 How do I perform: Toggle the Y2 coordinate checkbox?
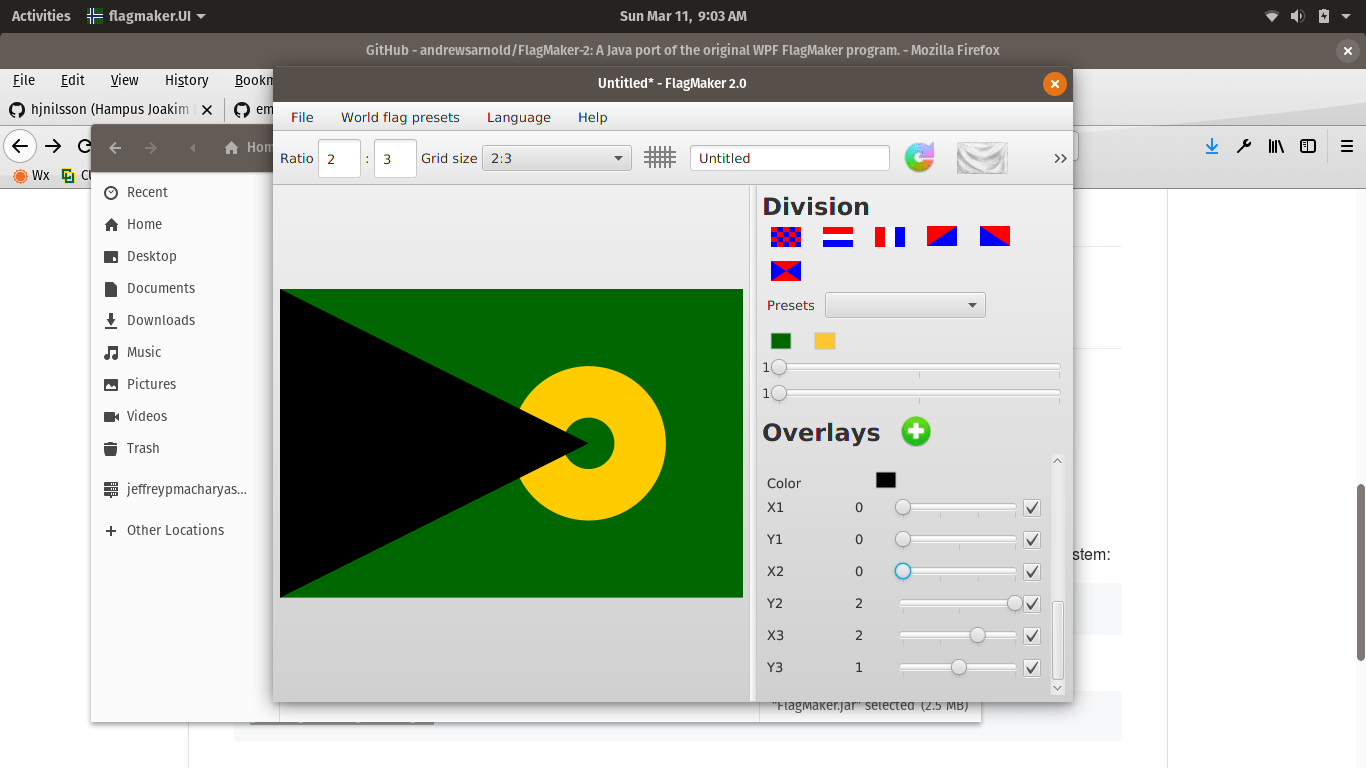[1031, 603]
